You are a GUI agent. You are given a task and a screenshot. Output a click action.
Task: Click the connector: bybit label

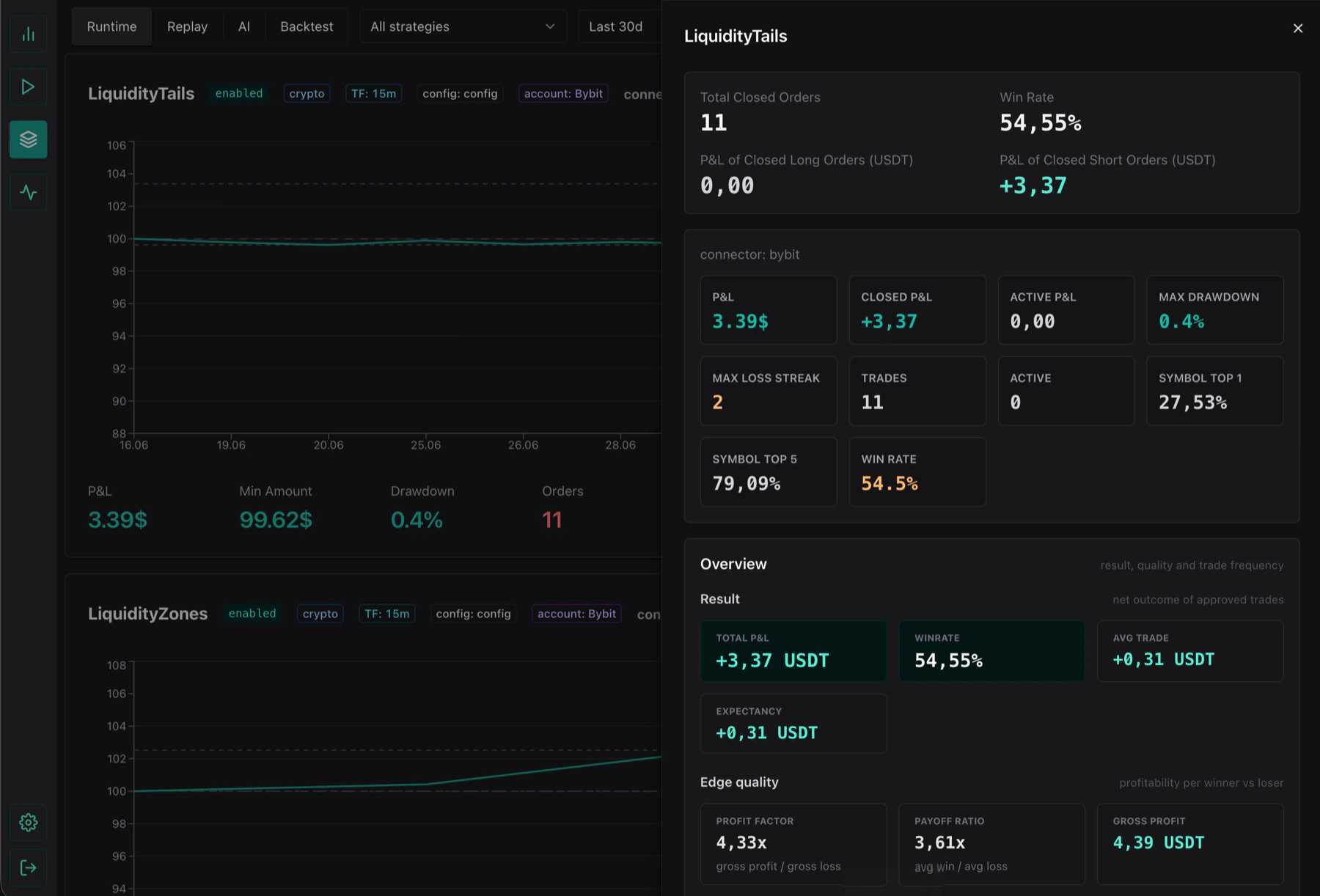click(x=749, y=254)
